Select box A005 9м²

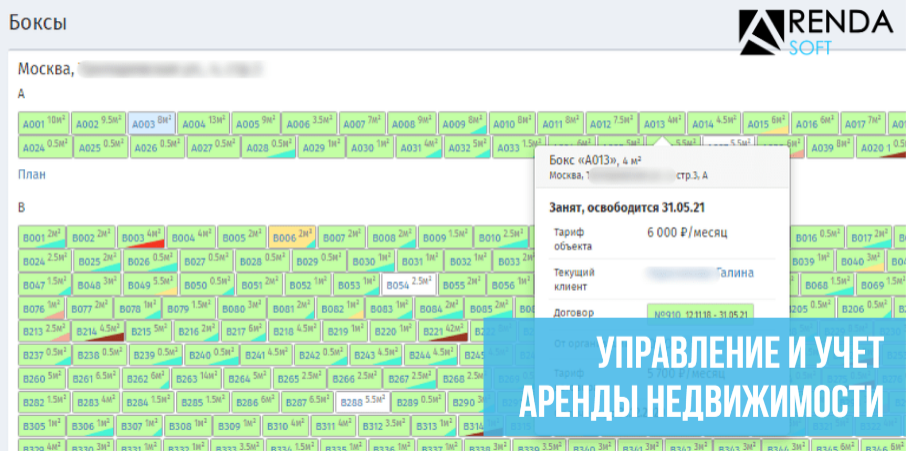point(256,123)
